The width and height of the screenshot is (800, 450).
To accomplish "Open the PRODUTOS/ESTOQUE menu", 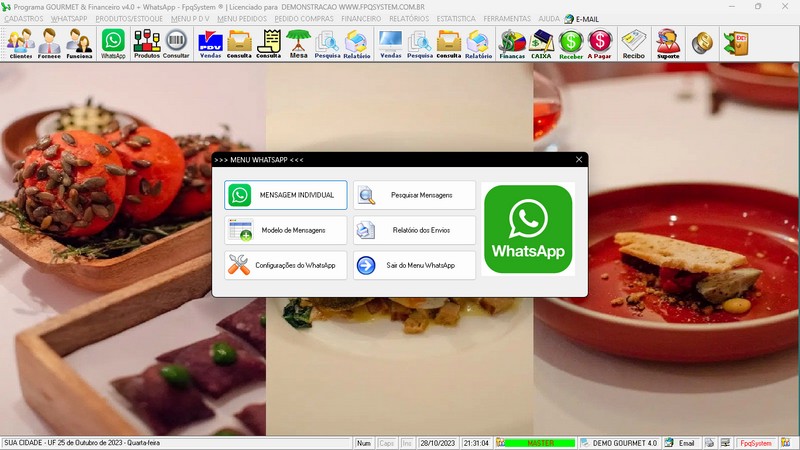I will coord(129,19).
